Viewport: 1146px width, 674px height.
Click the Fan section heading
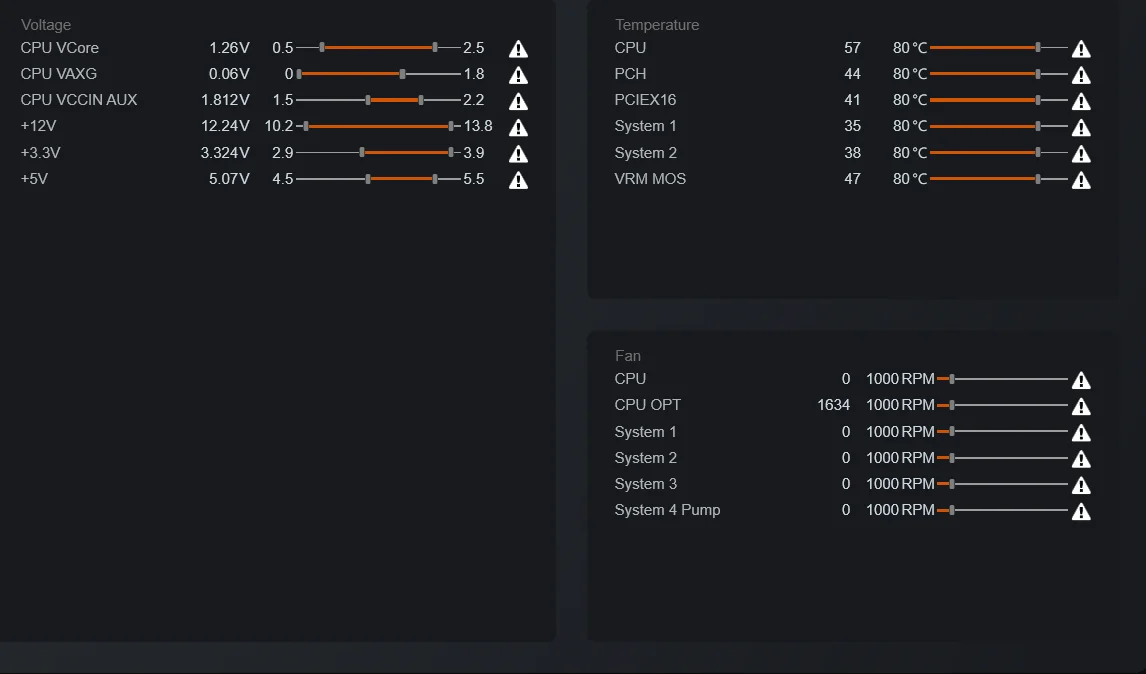628,355
